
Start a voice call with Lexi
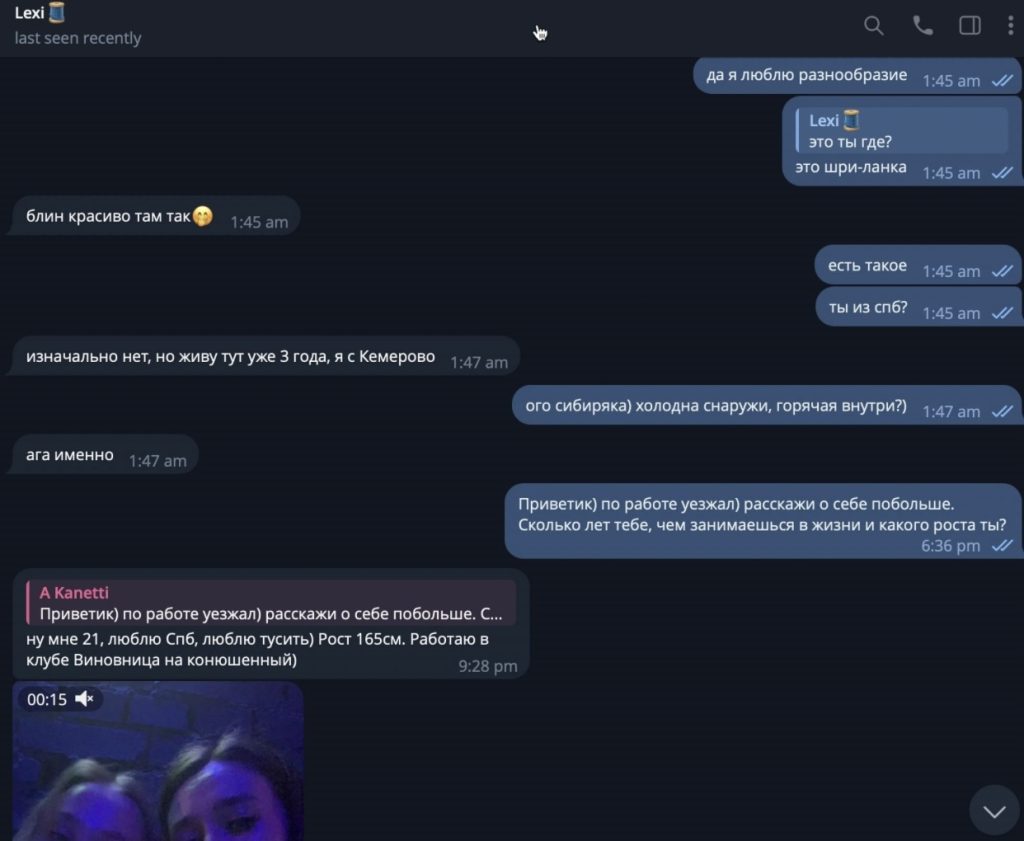click(x=922, y=25)
